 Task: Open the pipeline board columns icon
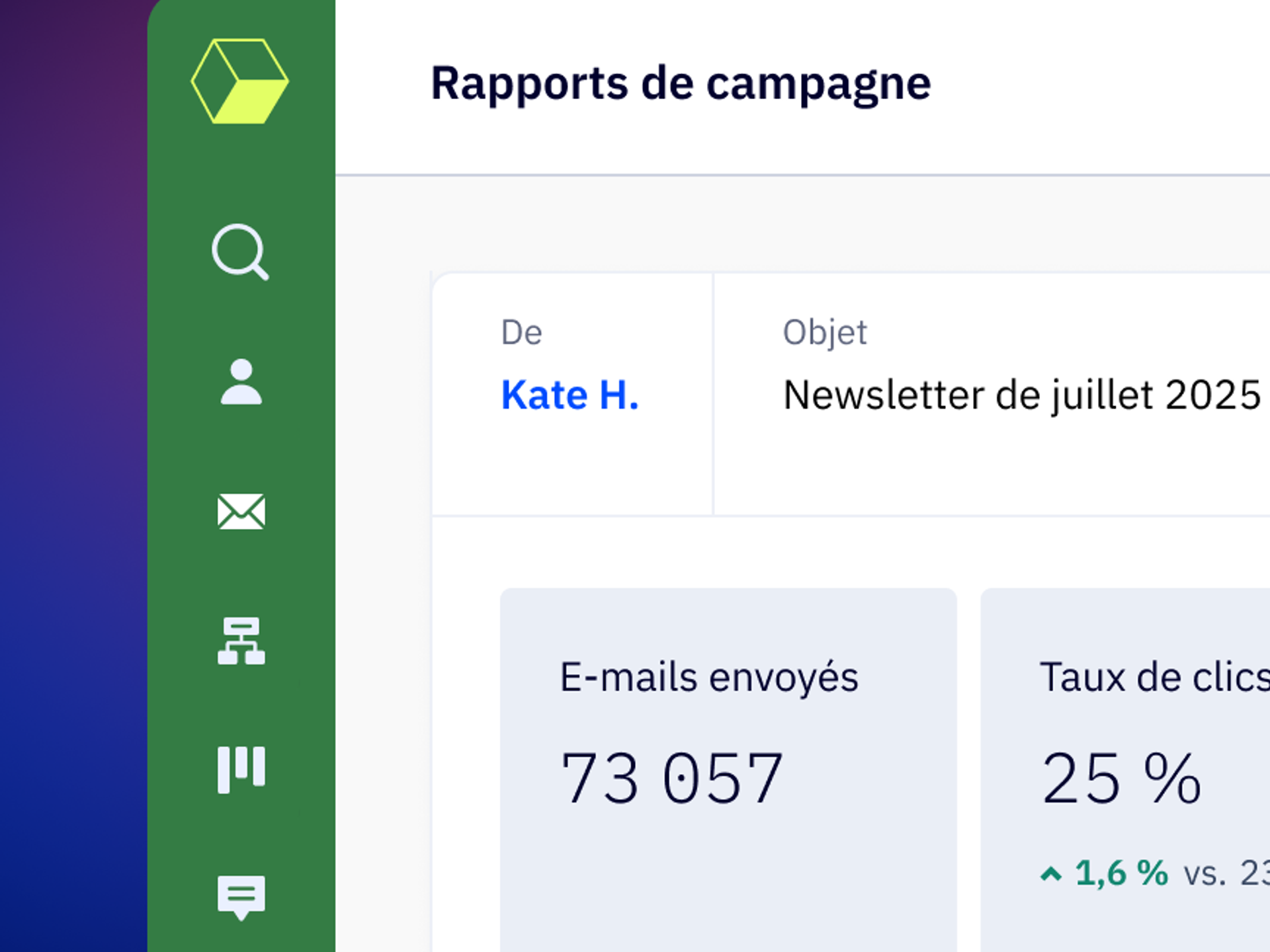click(241, 770)
